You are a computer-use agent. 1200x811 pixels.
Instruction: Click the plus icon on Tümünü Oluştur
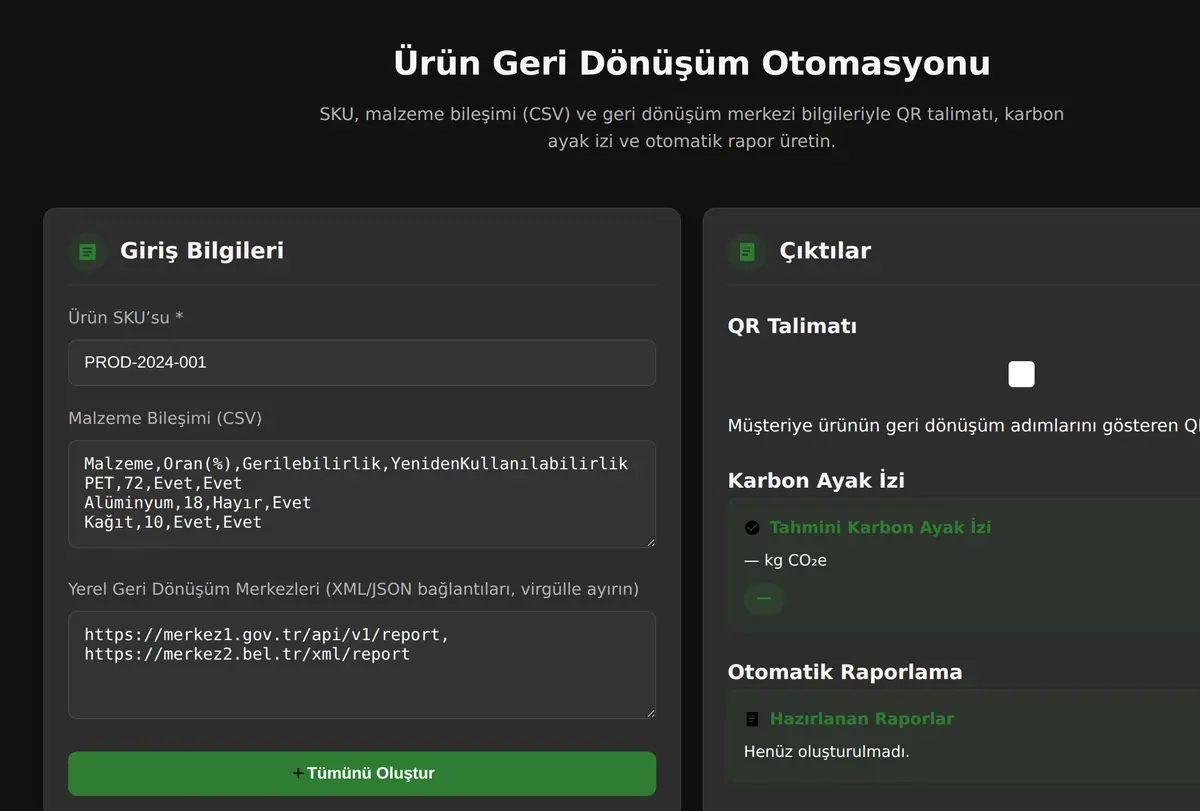pyautogui.click(x=298, y=773)
